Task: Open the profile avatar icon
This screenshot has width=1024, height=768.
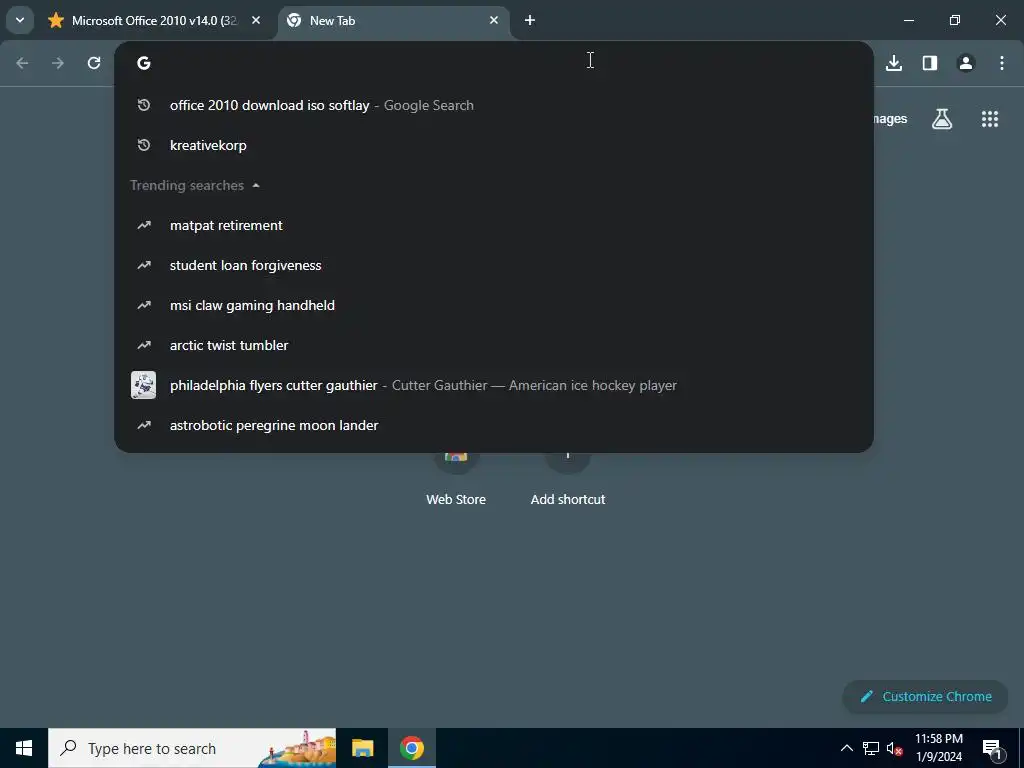Action: pos(965,63)
